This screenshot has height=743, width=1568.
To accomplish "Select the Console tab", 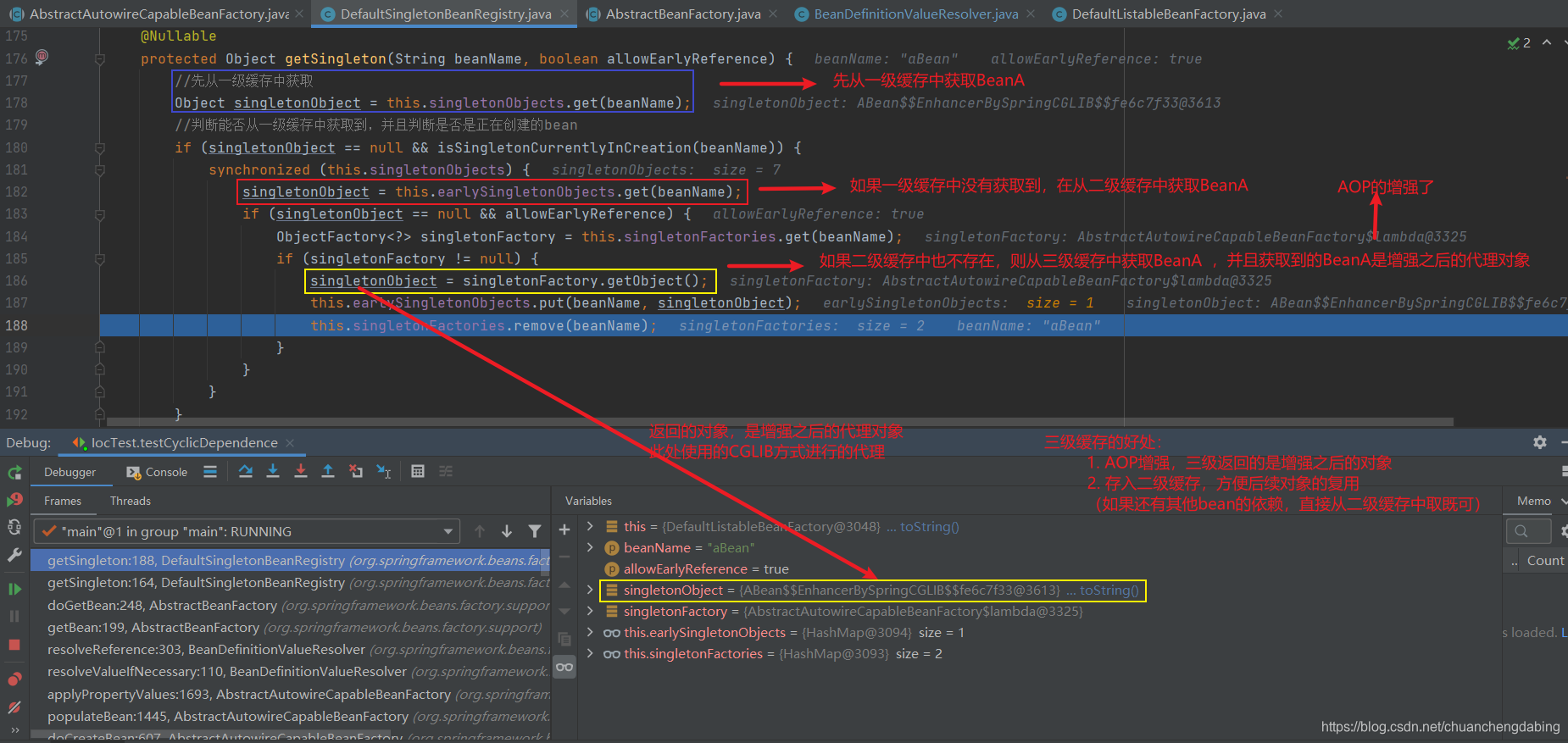I will pyautogui.click(x=157, y=472).
